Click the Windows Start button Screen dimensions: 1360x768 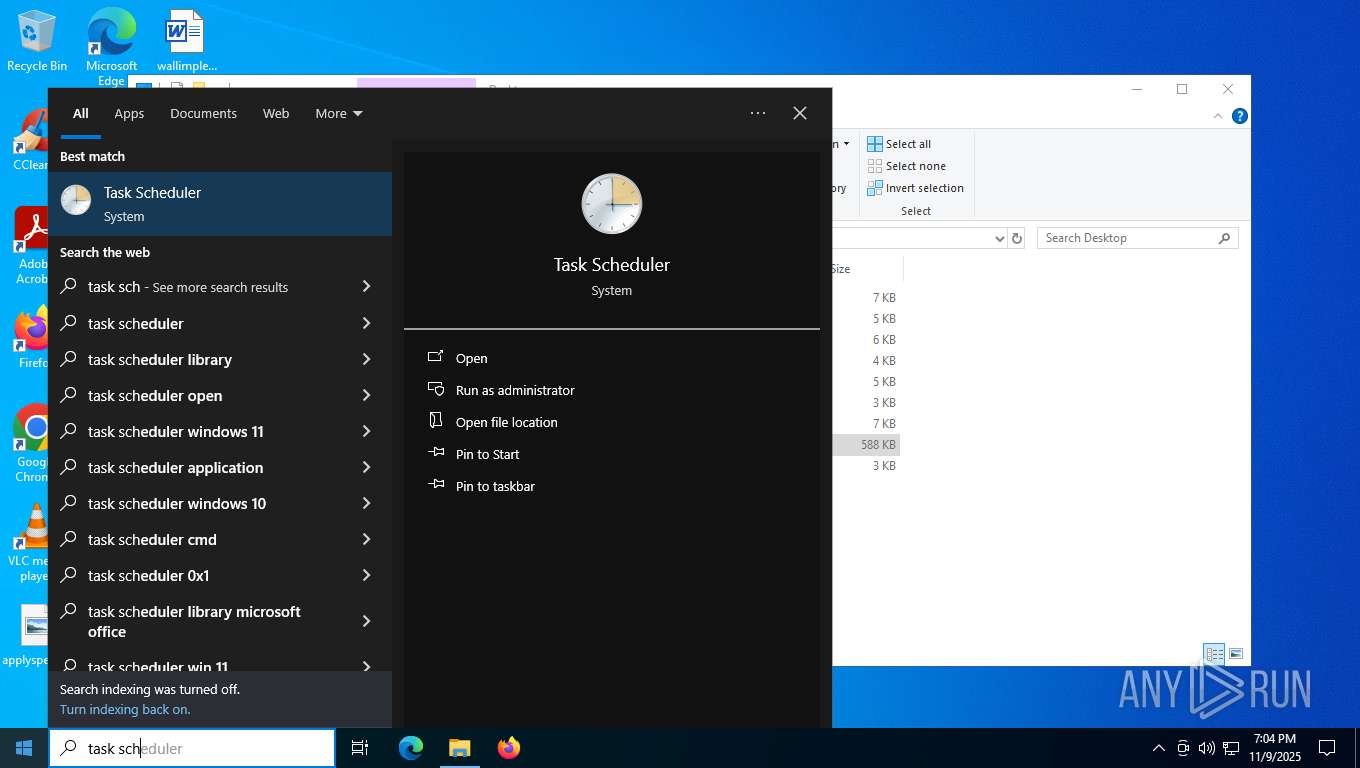[x=24, y=748]
